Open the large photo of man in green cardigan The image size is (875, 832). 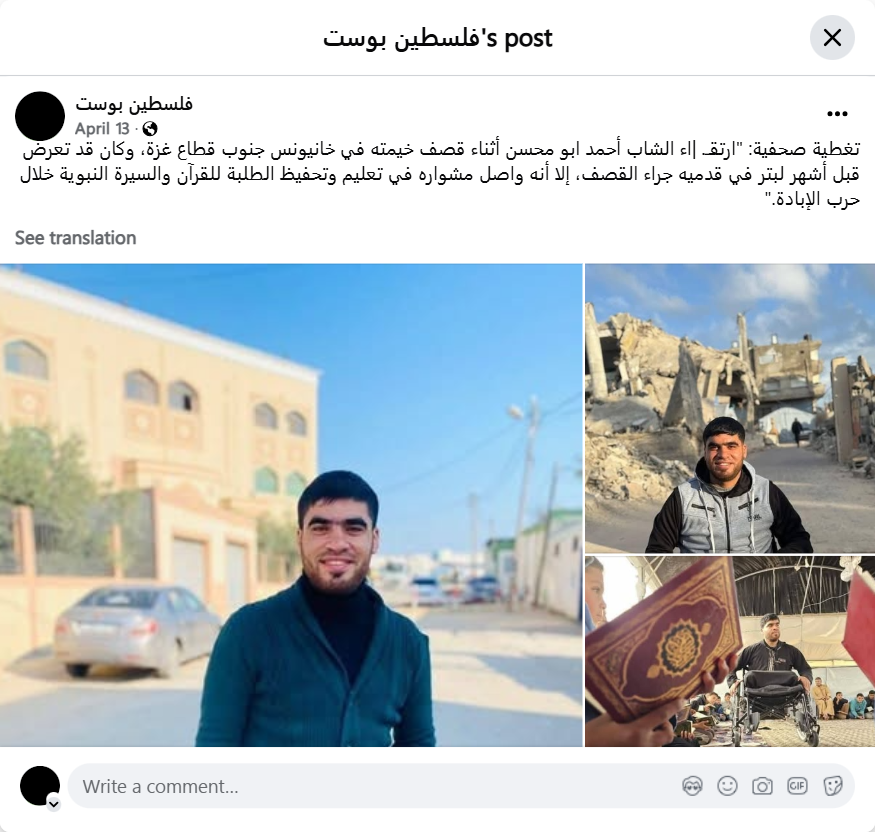[x=291, y=505]
